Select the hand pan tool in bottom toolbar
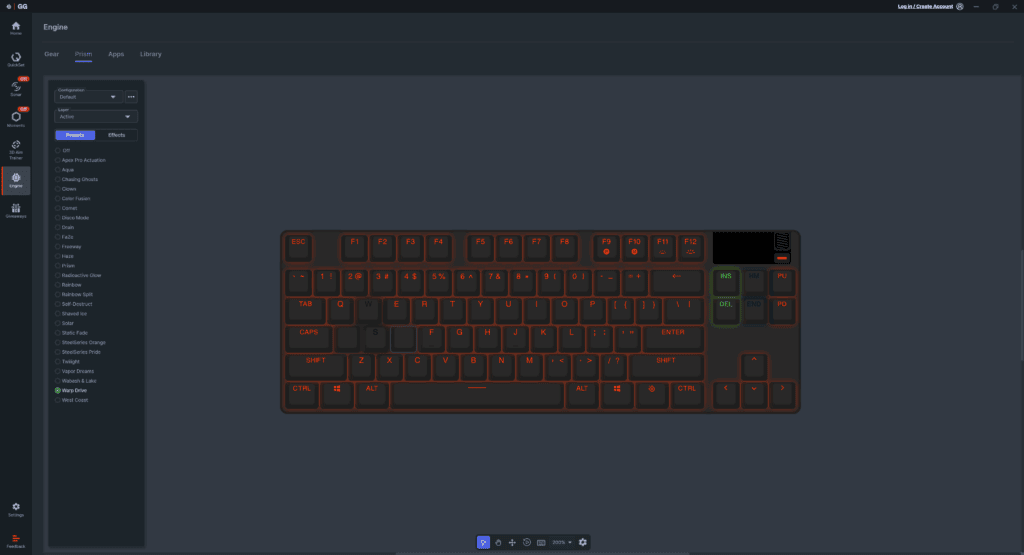This screenshot has width=1024, height=555. [498, 543]
